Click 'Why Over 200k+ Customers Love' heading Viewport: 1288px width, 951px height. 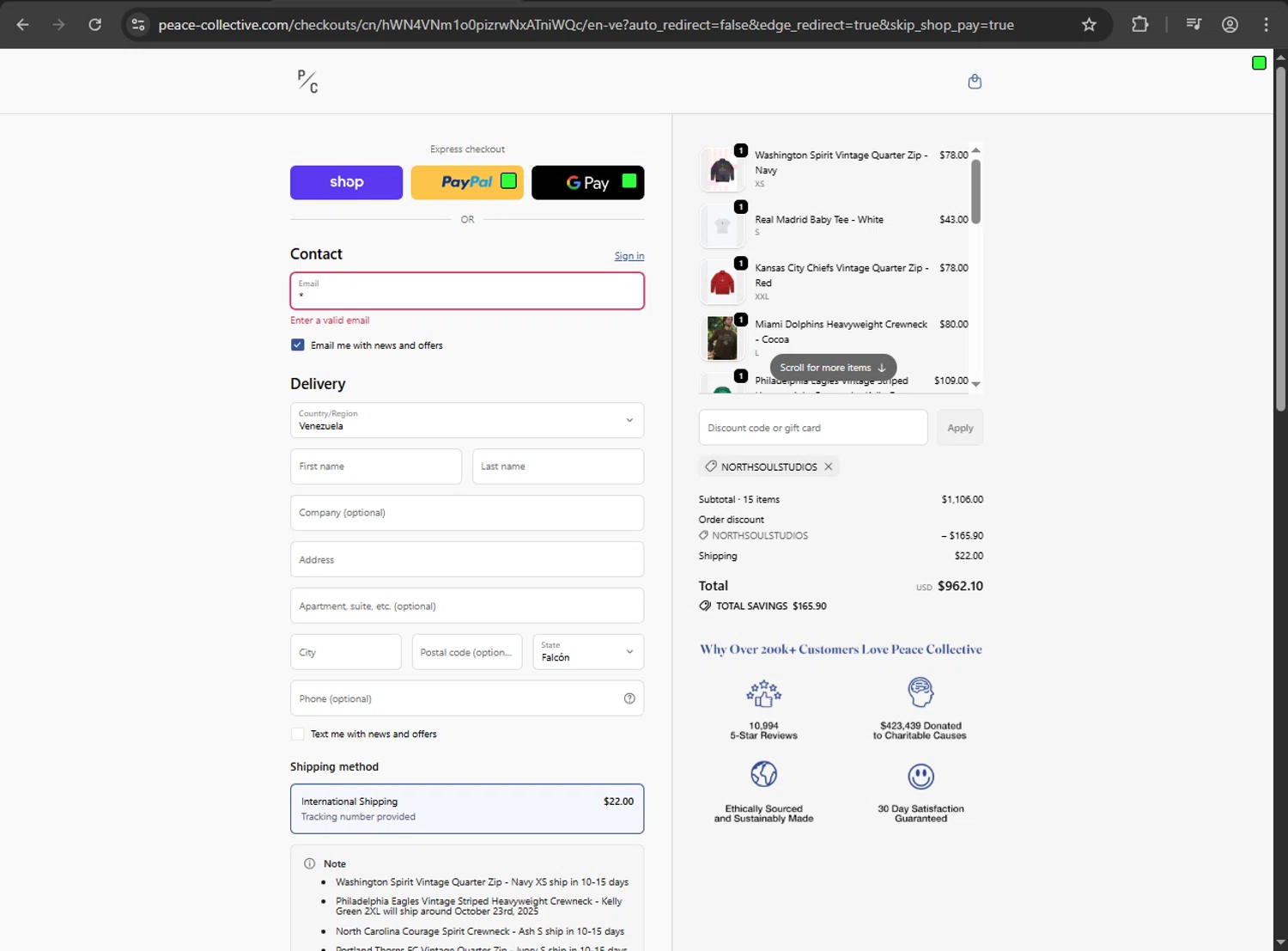[841, 649]
